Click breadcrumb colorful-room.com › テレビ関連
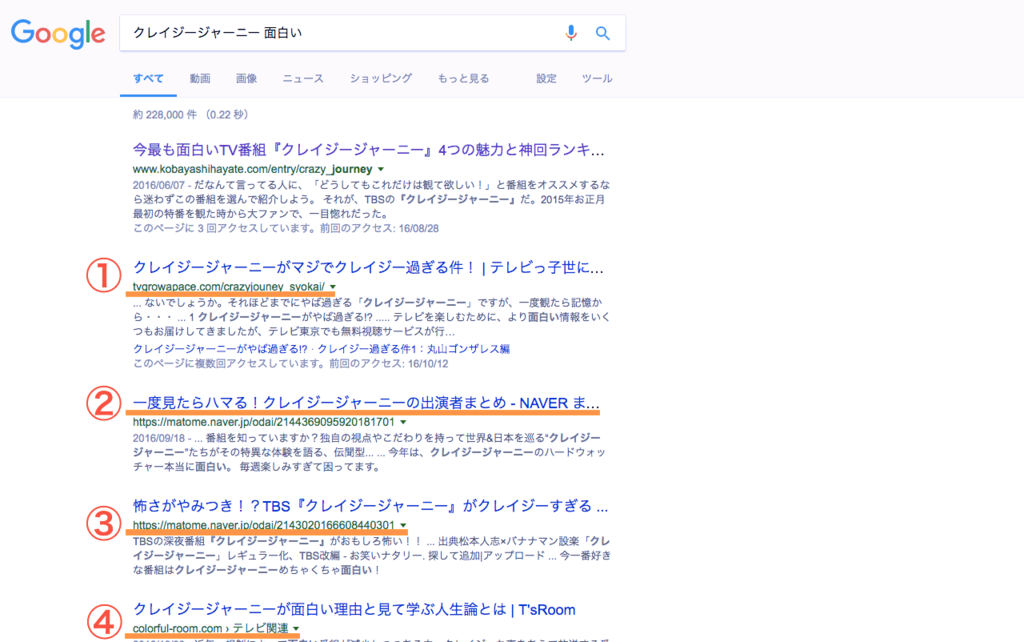 210,628
